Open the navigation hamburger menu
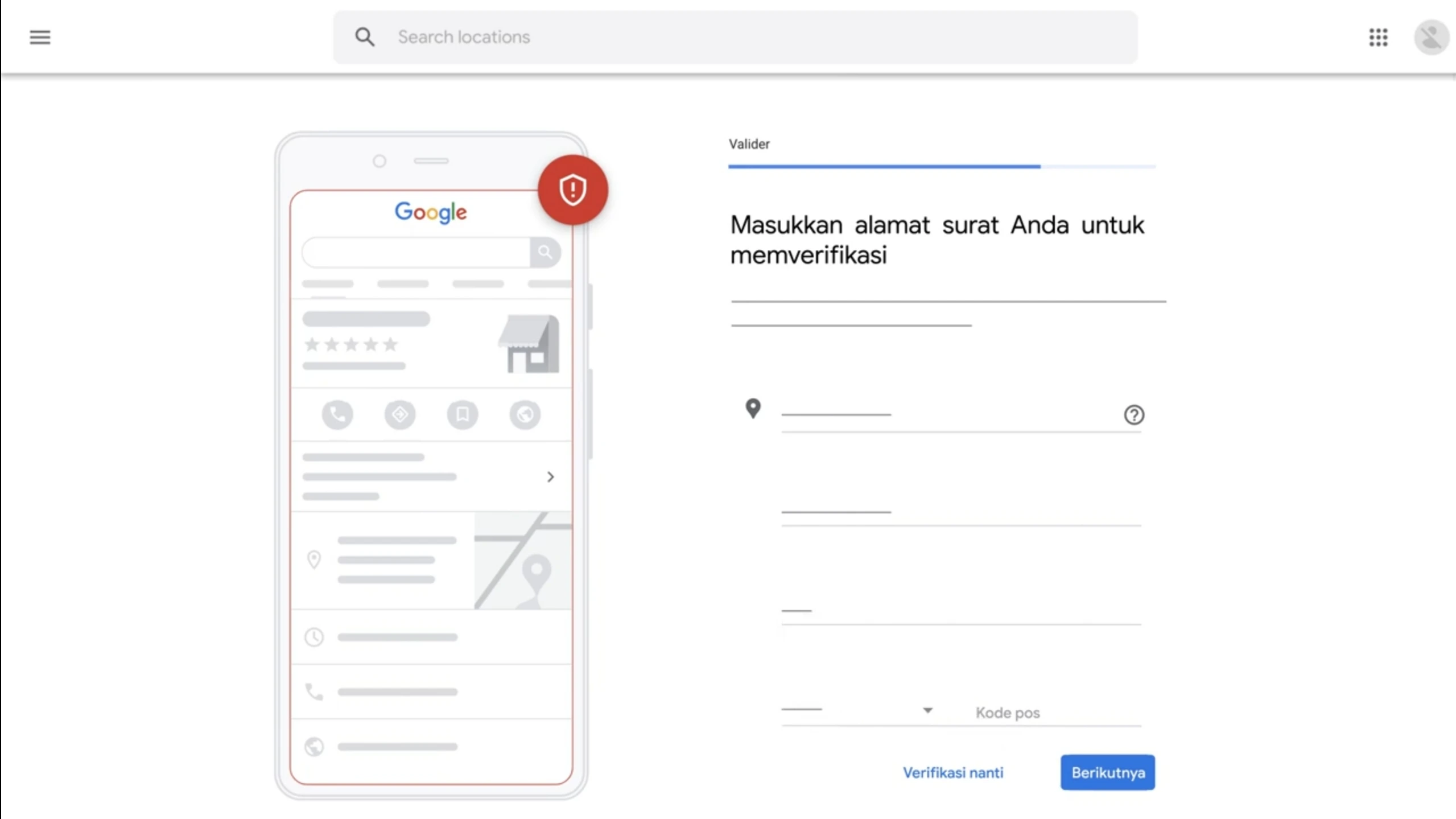Viewport: 1456px width, 819px height. click(x=40, y=37)
